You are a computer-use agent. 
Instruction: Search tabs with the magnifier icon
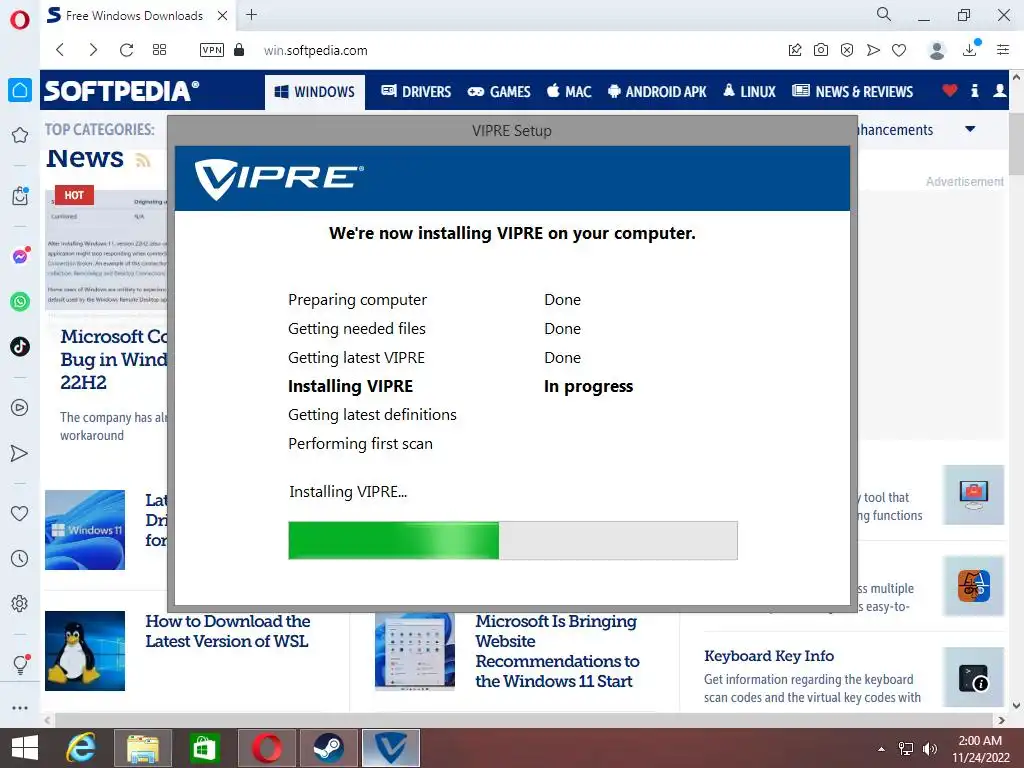pos(884,14)
